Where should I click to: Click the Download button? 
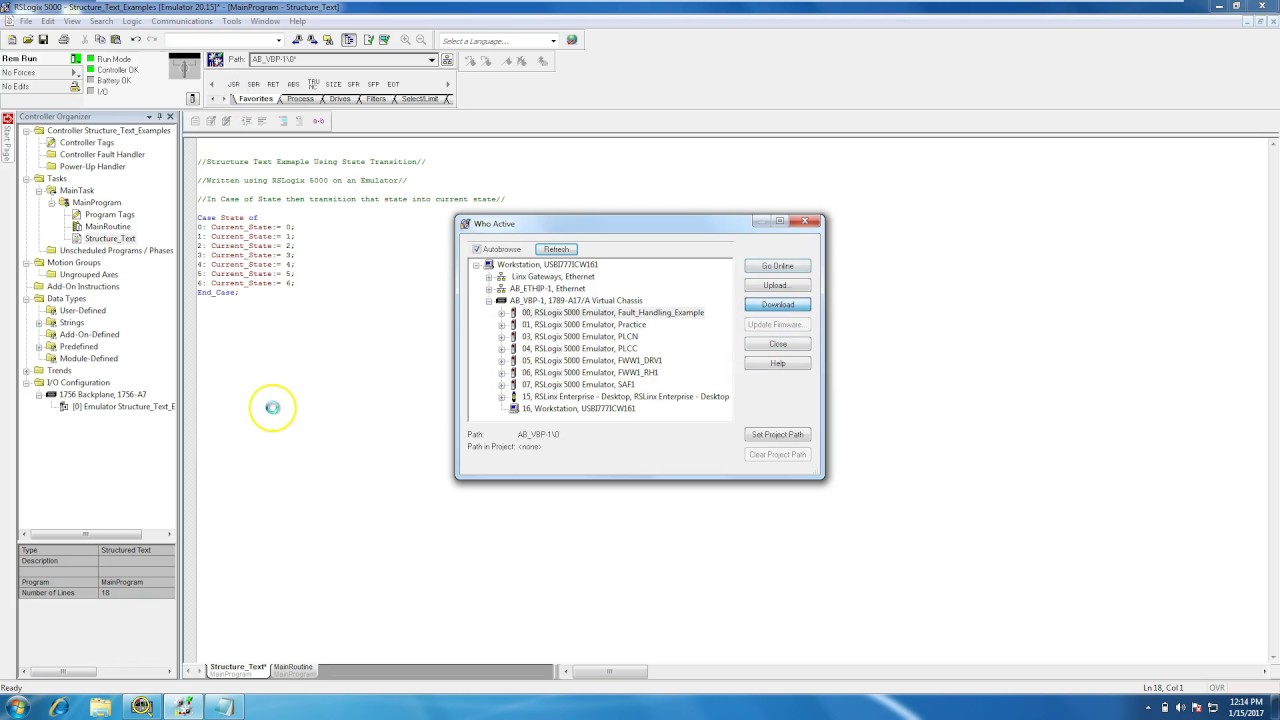pos(777,305)
